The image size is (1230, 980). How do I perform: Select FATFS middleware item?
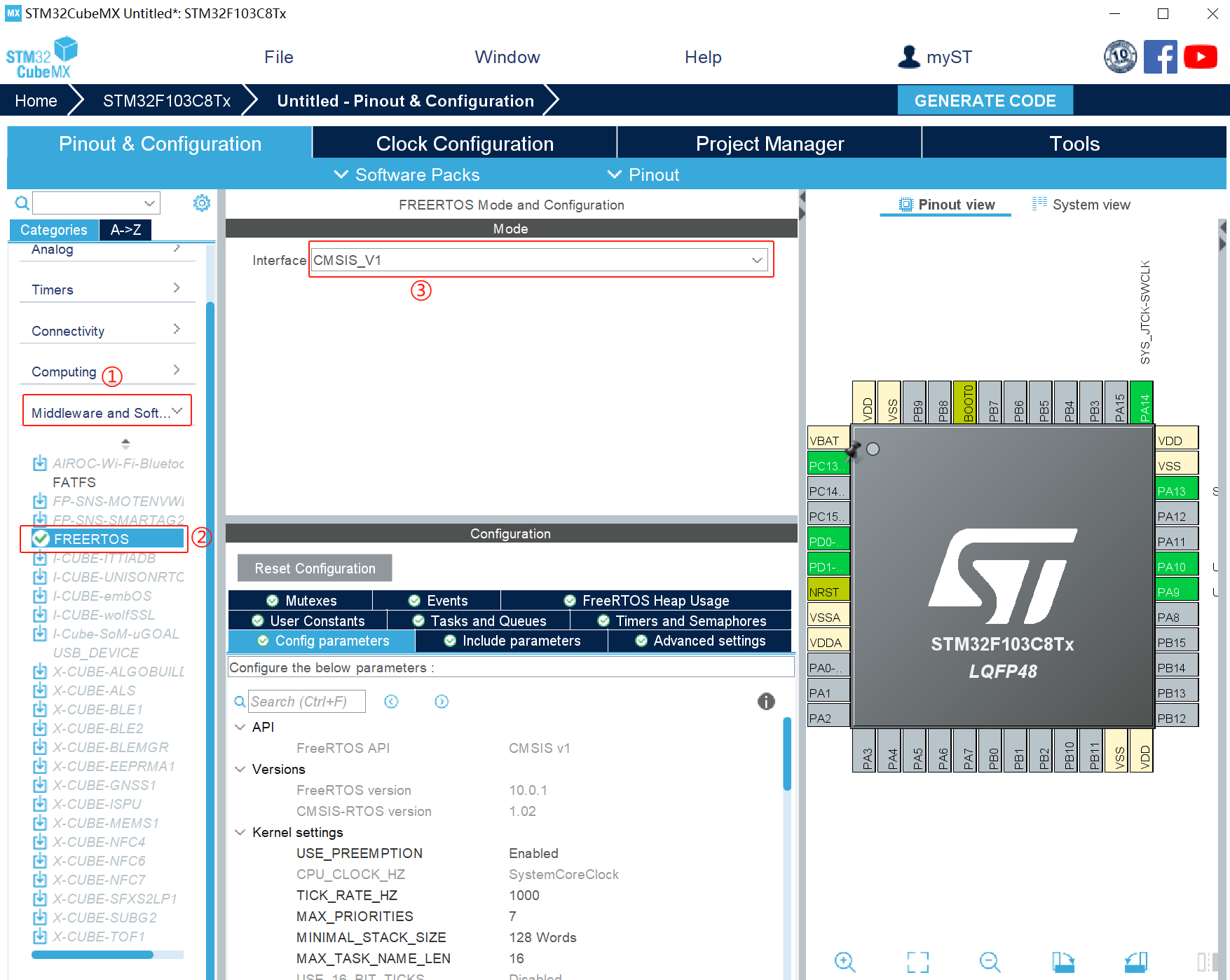tap(74, 482)
